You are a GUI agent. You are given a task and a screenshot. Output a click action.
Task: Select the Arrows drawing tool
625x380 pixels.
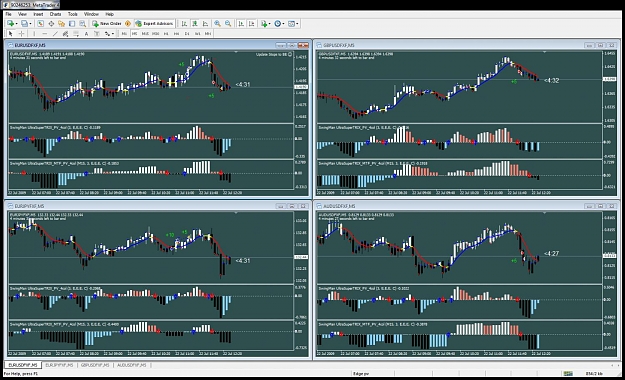point(107,33)
